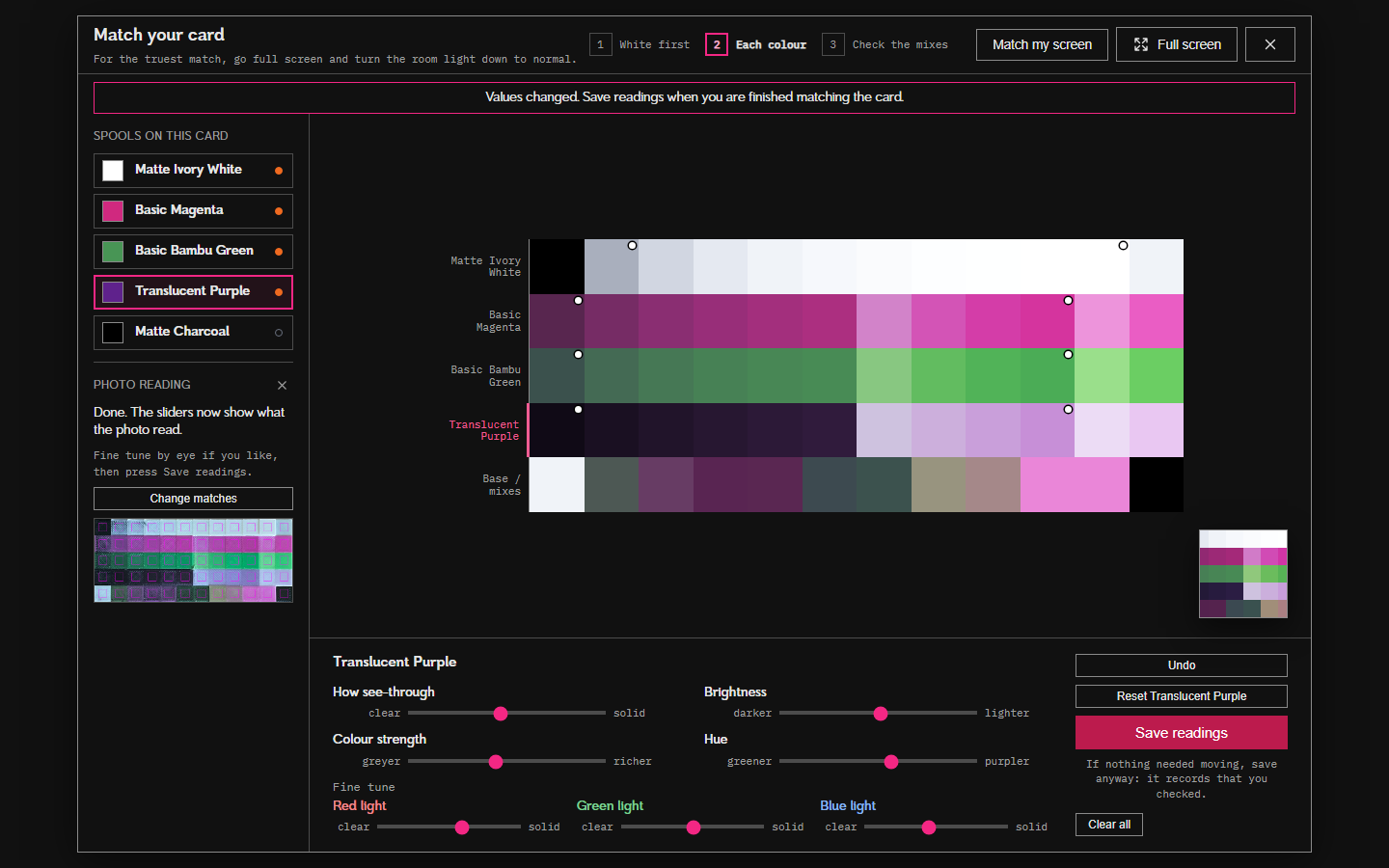Select step 1 White first

[641, 44]
